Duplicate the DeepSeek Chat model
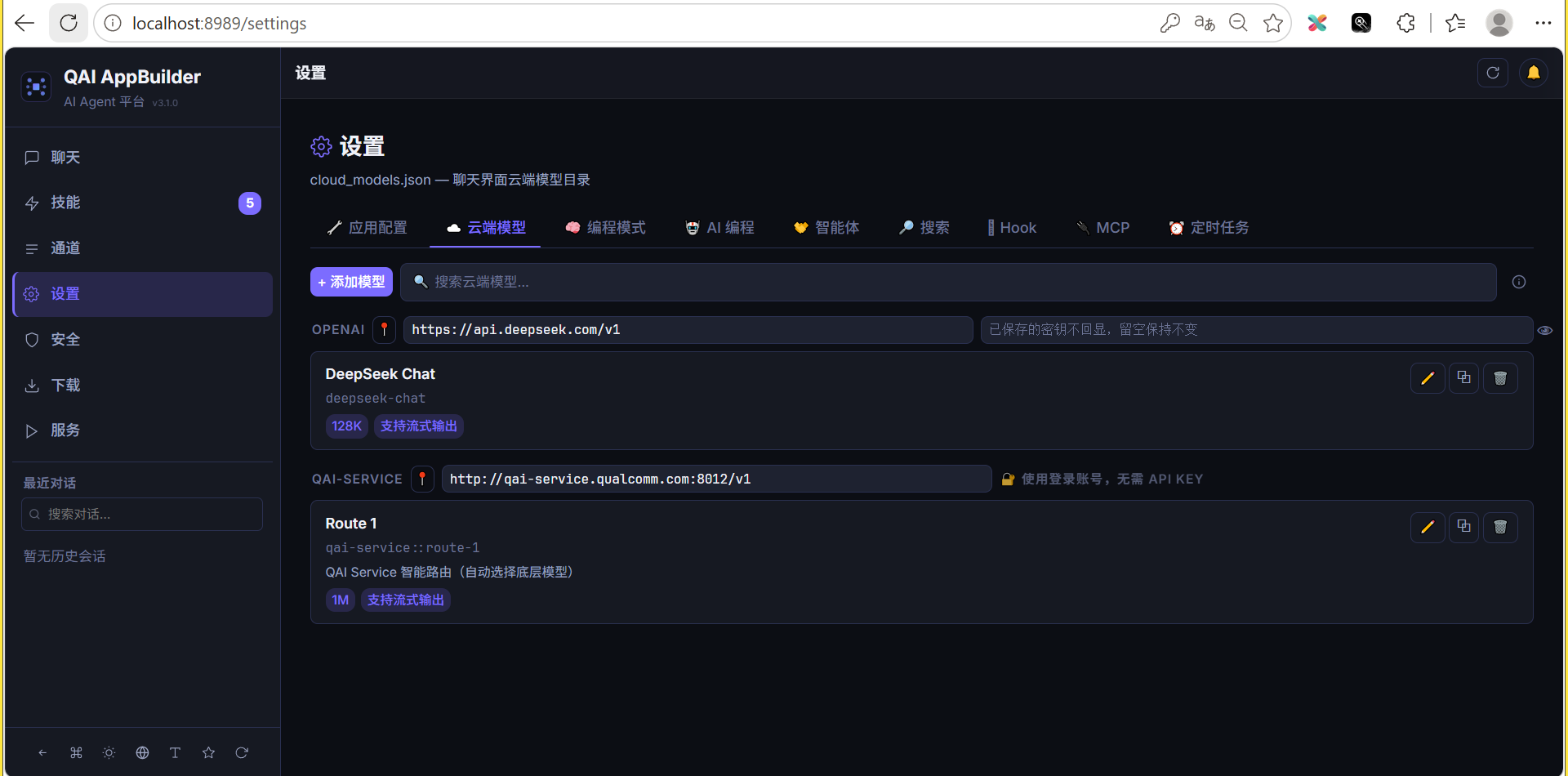 coord(1463,378)
